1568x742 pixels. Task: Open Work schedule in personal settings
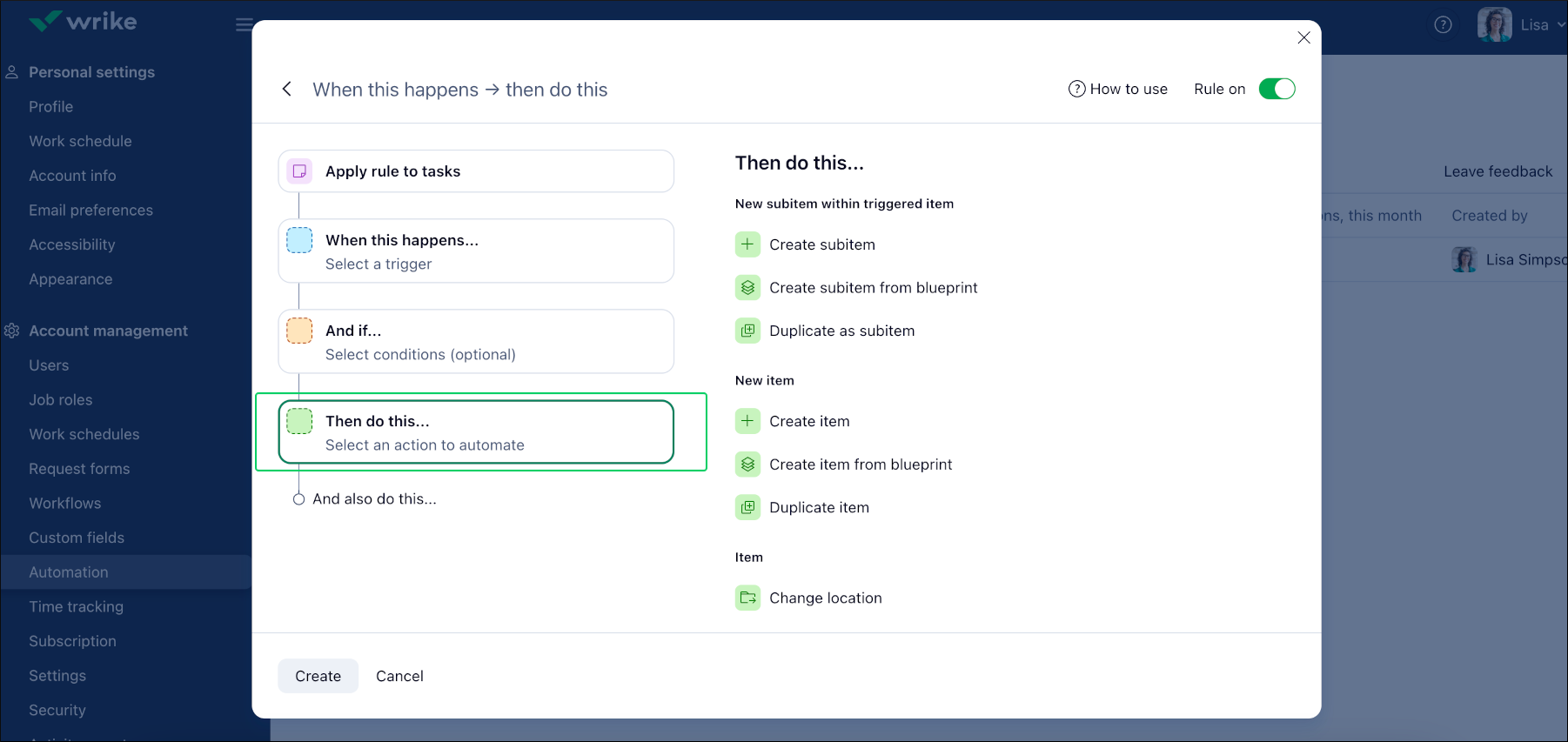click(80, 141)
